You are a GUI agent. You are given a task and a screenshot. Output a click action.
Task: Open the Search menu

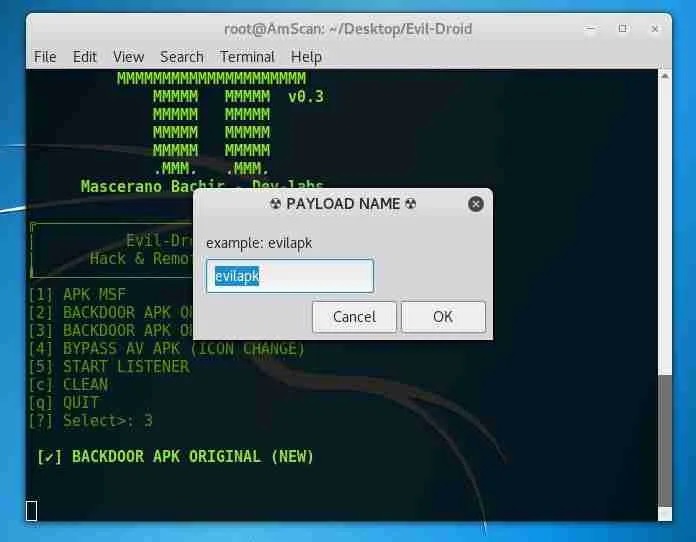coord(182,57)
